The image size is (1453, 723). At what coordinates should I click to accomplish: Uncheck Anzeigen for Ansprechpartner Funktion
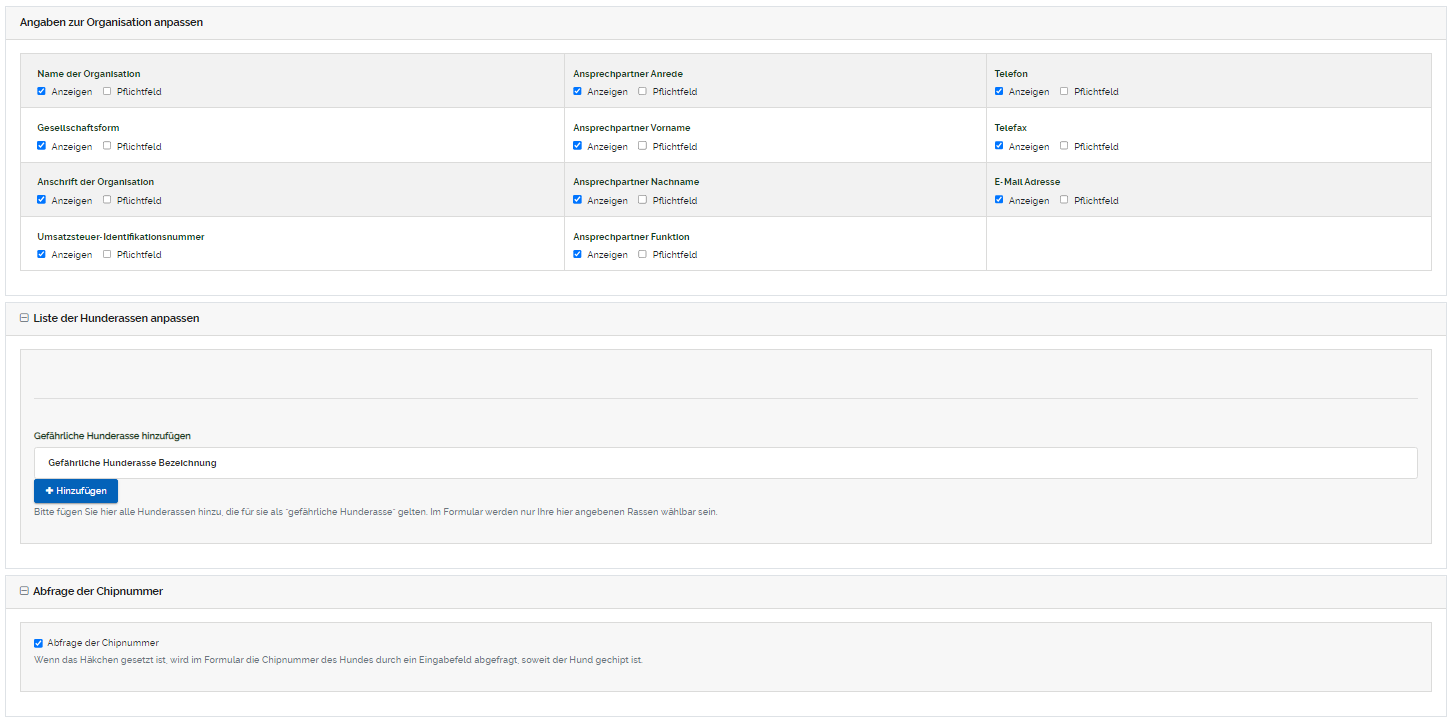click(x=578, y=254)
